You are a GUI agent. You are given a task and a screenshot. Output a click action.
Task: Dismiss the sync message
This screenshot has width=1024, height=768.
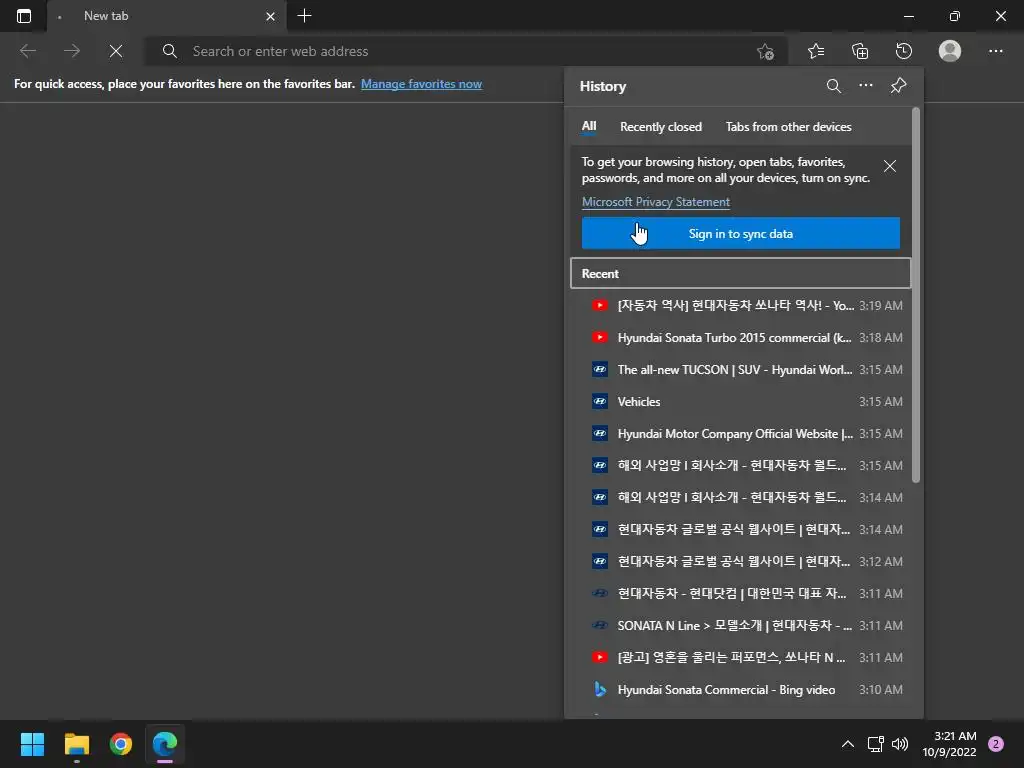(x=889, y=167)
